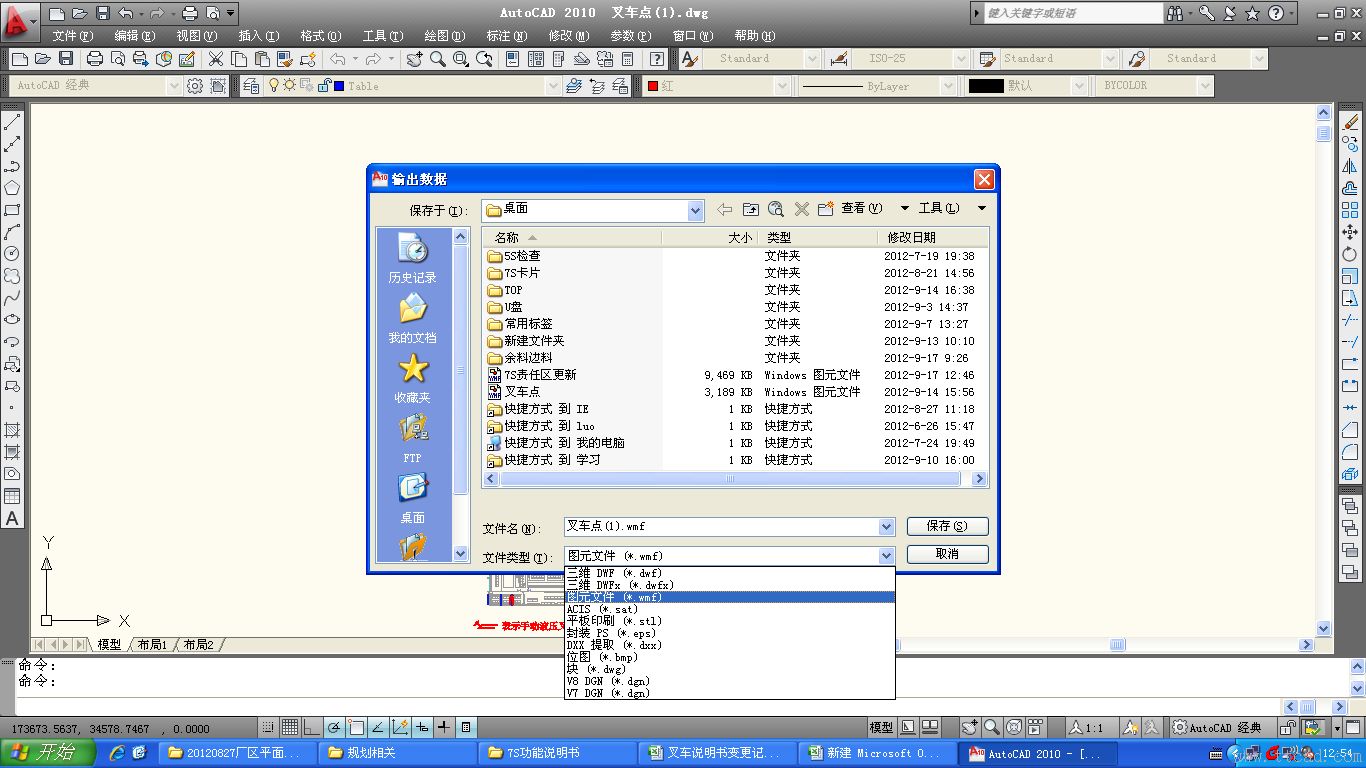Expand the 文件名 history dropdown
This screenshot has height=768, width=1366.
886,527
